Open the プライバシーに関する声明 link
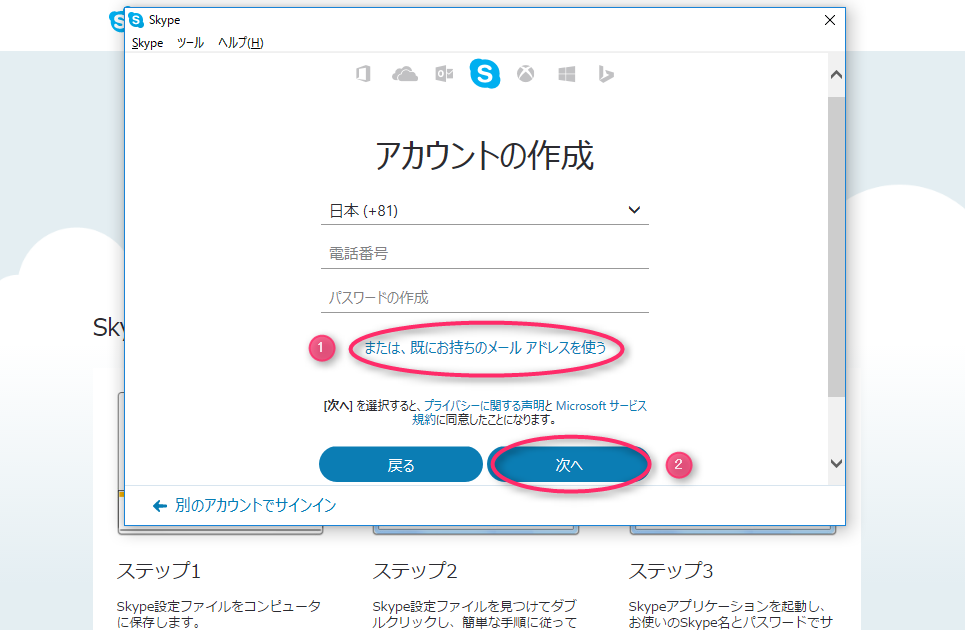The width and height of the screenshot is (965, 630). point(484,405)
